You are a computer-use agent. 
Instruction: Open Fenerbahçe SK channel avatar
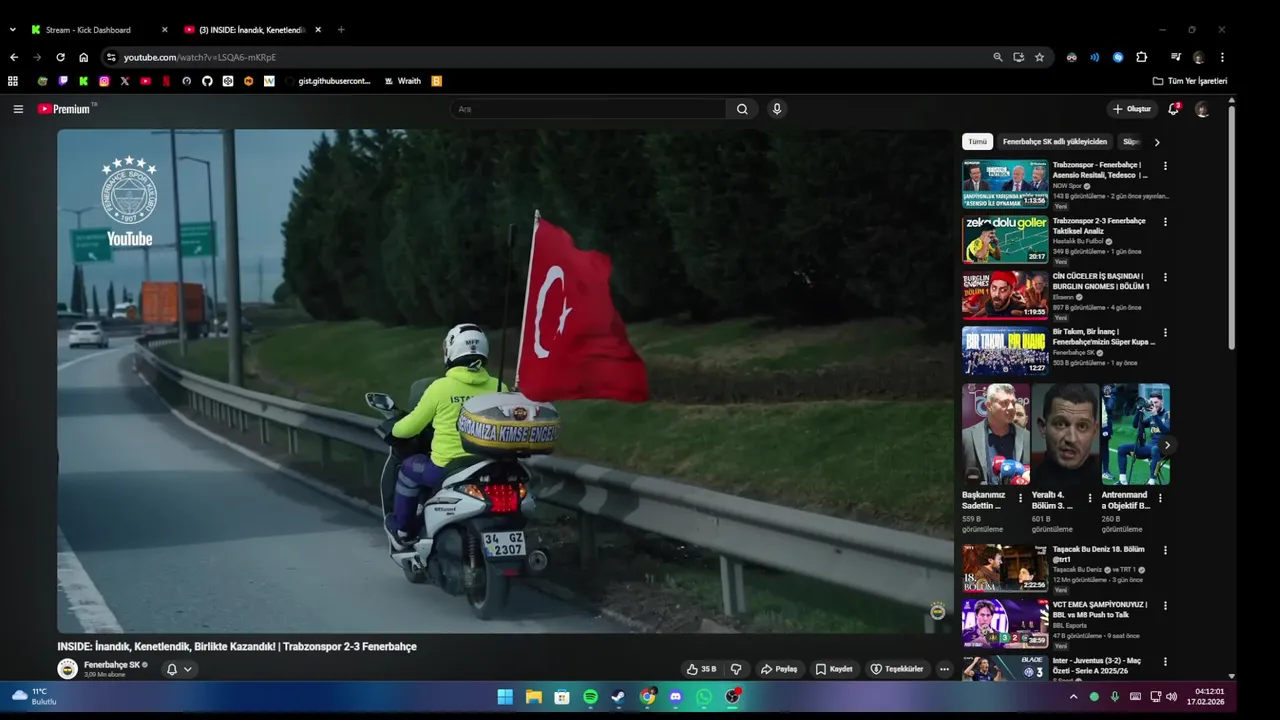point(67,669)
